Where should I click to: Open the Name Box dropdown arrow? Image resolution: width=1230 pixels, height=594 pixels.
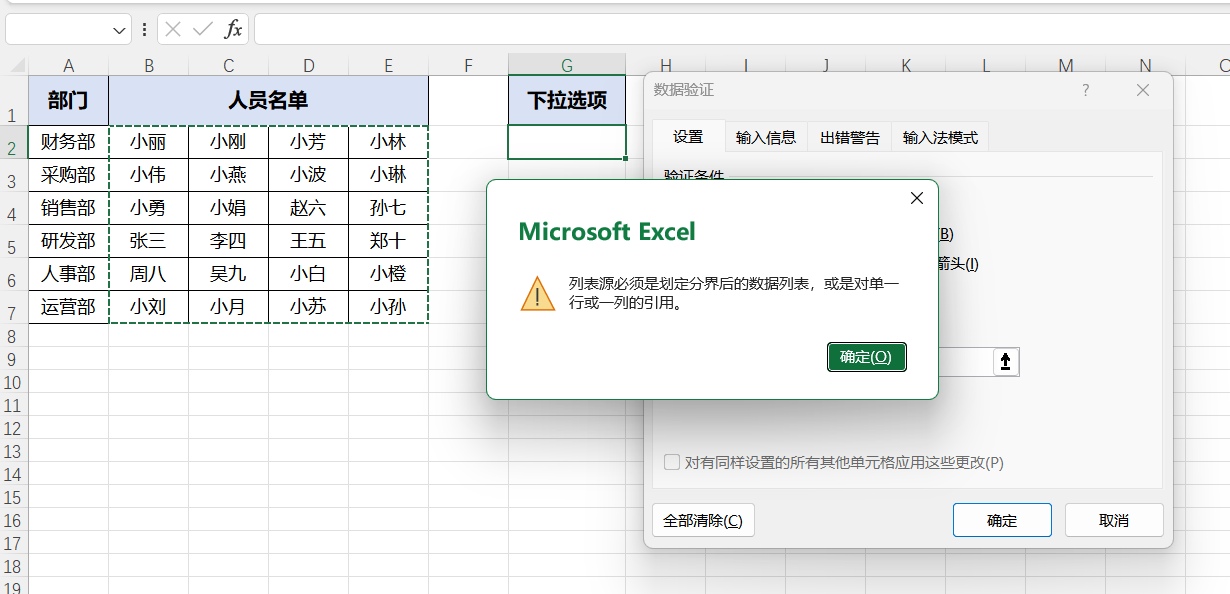tap(120, 31)
